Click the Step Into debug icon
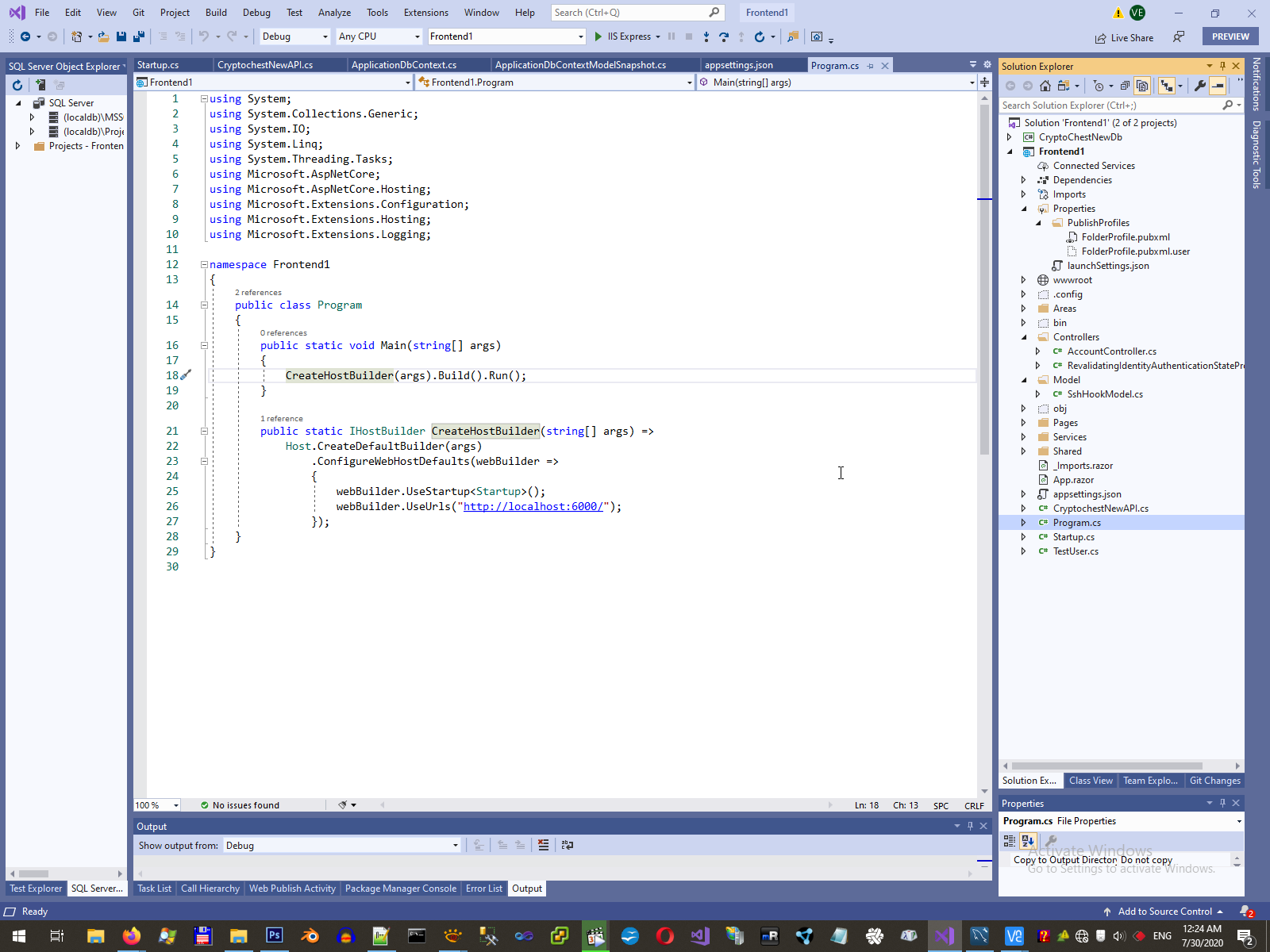 click(706, 36)
